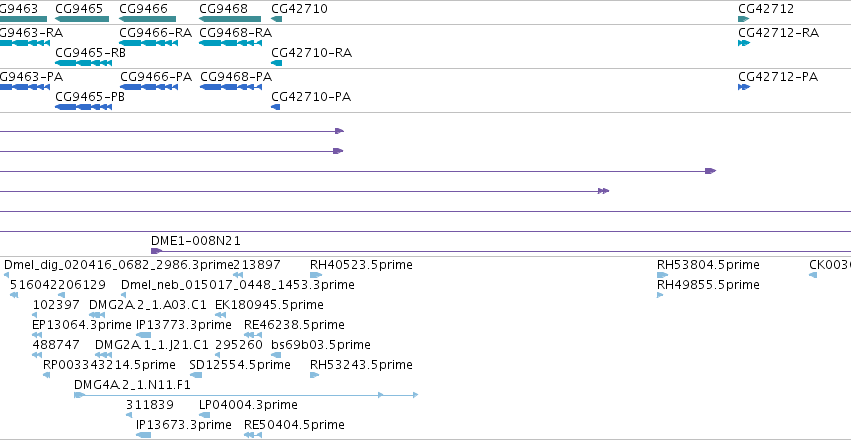Screen dimensions: 851x440
Task: Open EST IP13773.3prime
Action: (x=143, y=335)
